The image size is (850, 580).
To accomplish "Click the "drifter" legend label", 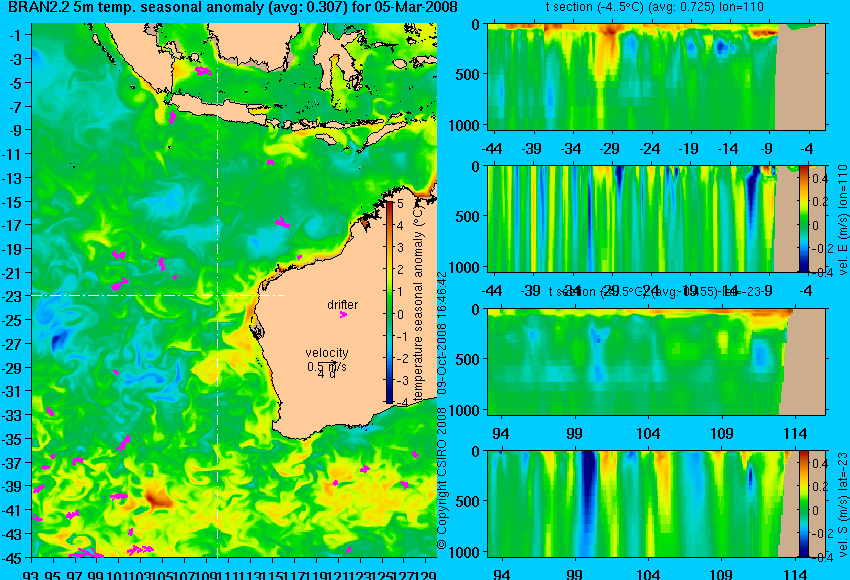I will point(343,305).
